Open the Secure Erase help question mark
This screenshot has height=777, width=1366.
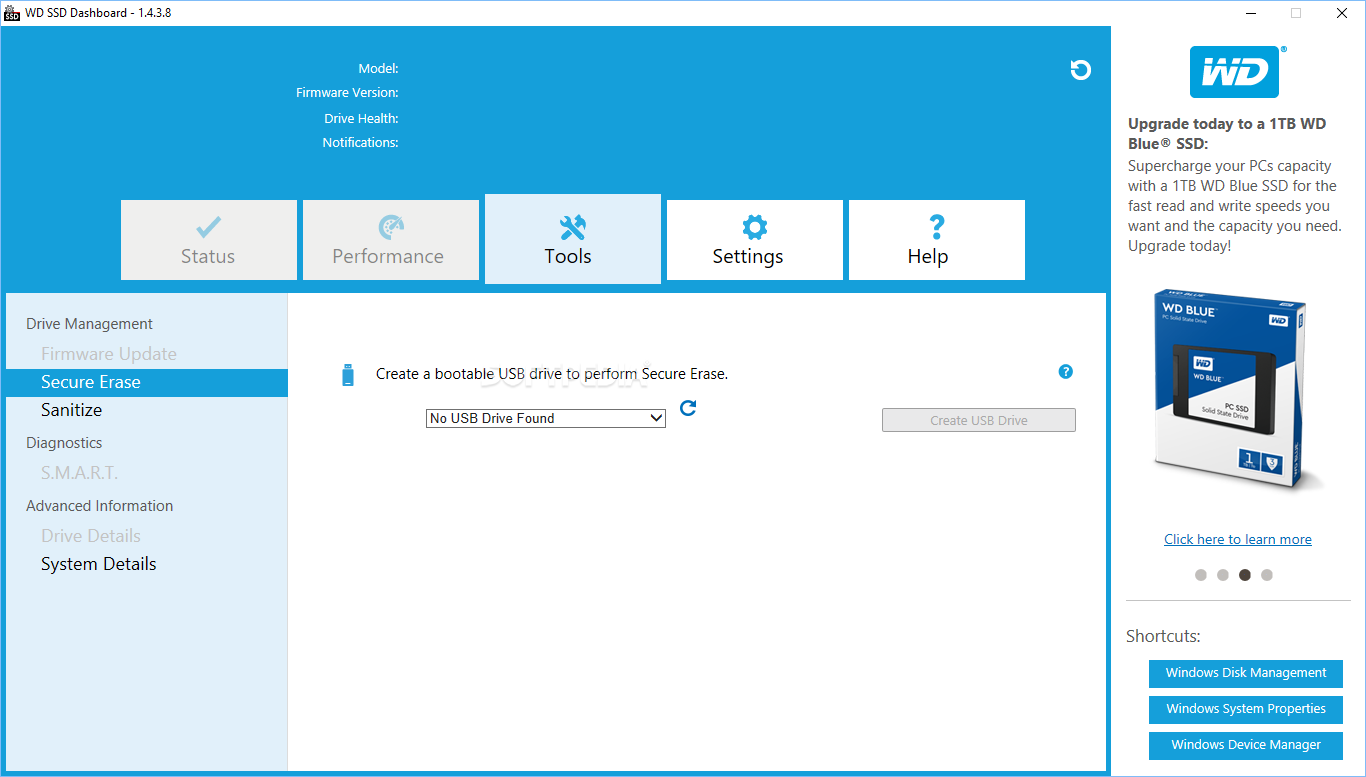point(1065,372)
